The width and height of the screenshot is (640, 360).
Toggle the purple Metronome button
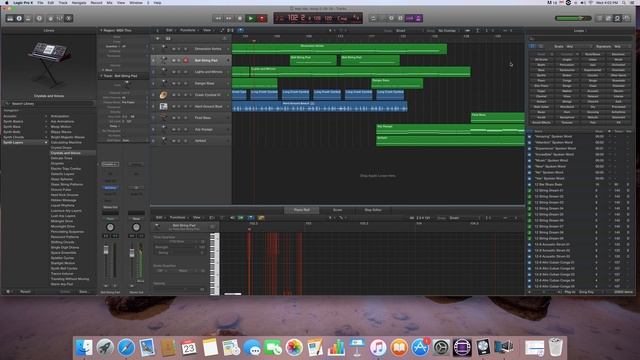coord(418,18)
